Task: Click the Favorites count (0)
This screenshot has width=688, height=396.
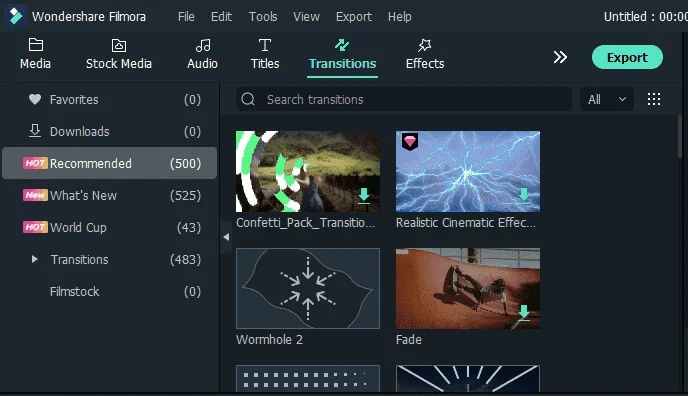Action: (x=192, y=100)
